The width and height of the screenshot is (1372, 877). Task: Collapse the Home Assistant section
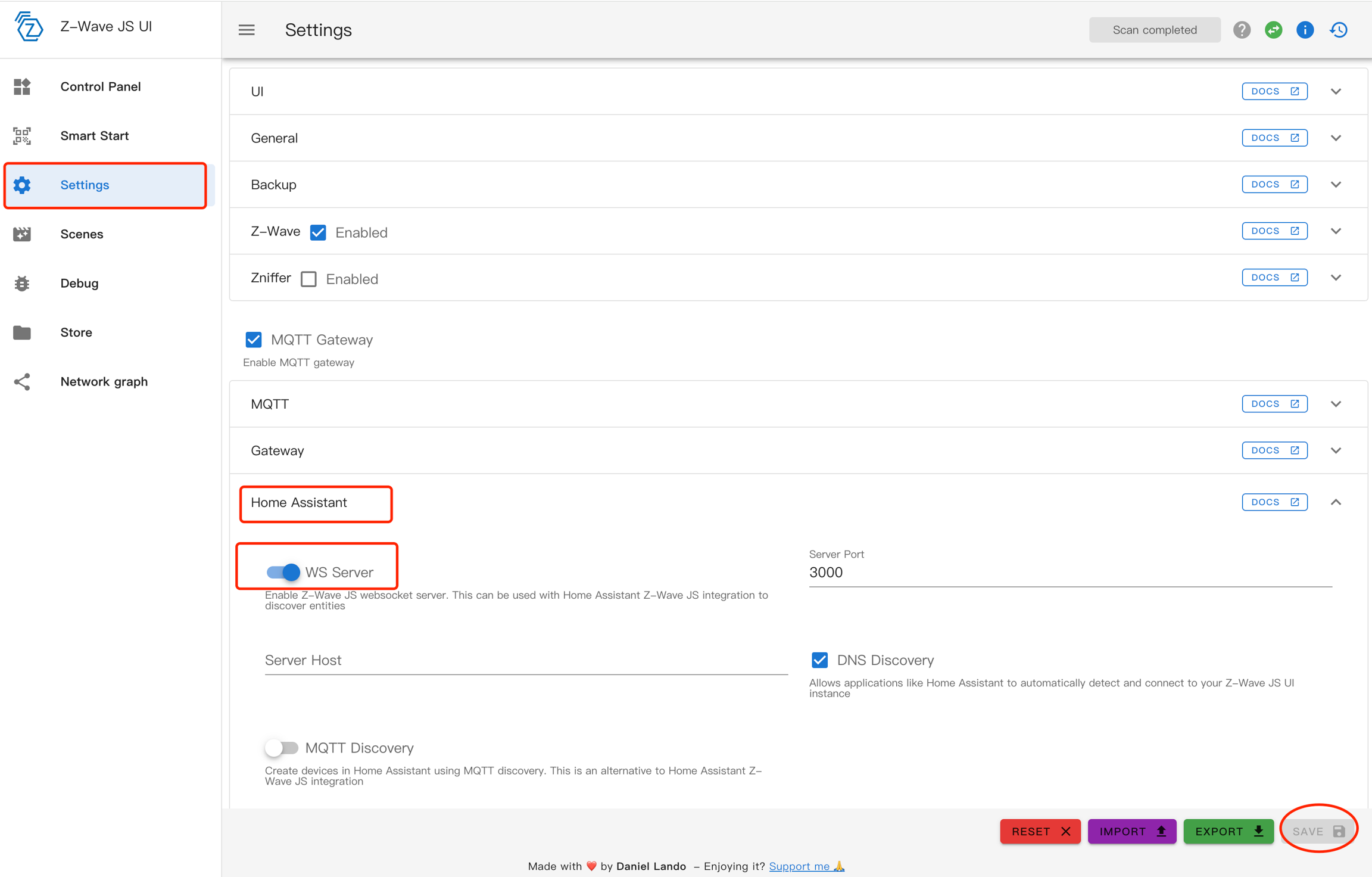click(1336, 502)
